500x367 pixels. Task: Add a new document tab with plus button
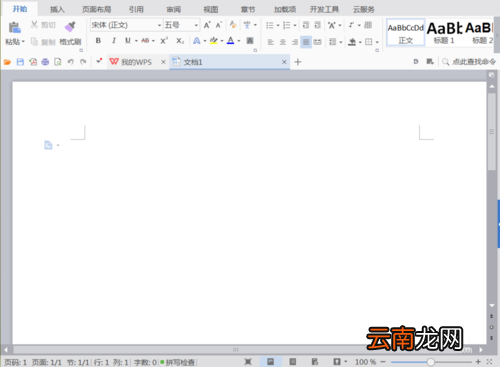(x=298, y=62)
